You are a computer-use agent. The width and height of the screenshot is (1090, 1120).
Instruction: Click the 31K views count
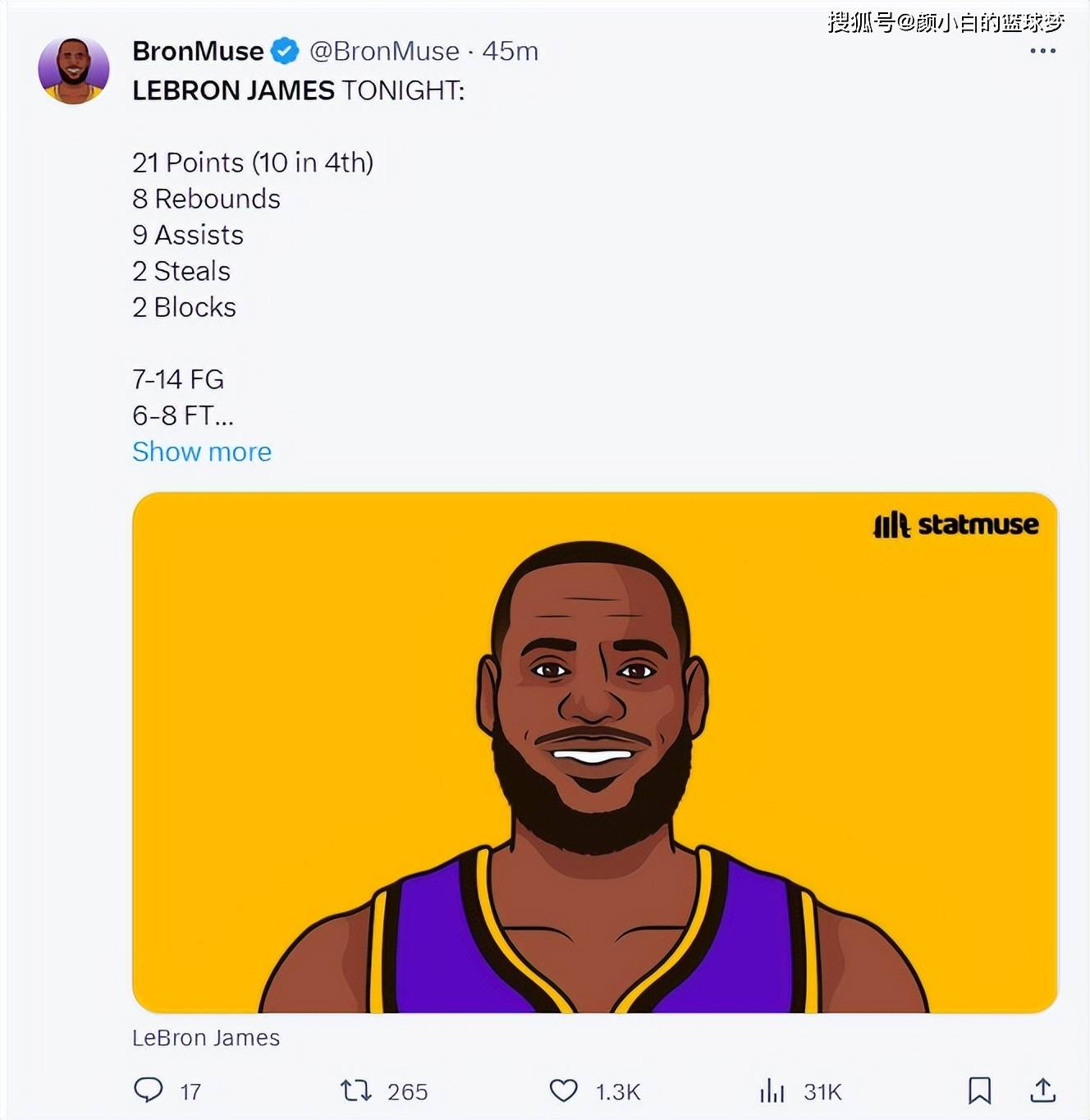(x=823, y=1091)
